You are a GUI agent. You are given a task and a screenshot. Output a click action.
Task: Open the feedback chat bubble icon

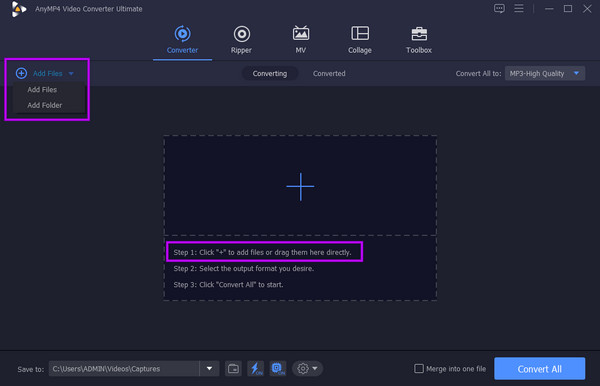[499, 8]
